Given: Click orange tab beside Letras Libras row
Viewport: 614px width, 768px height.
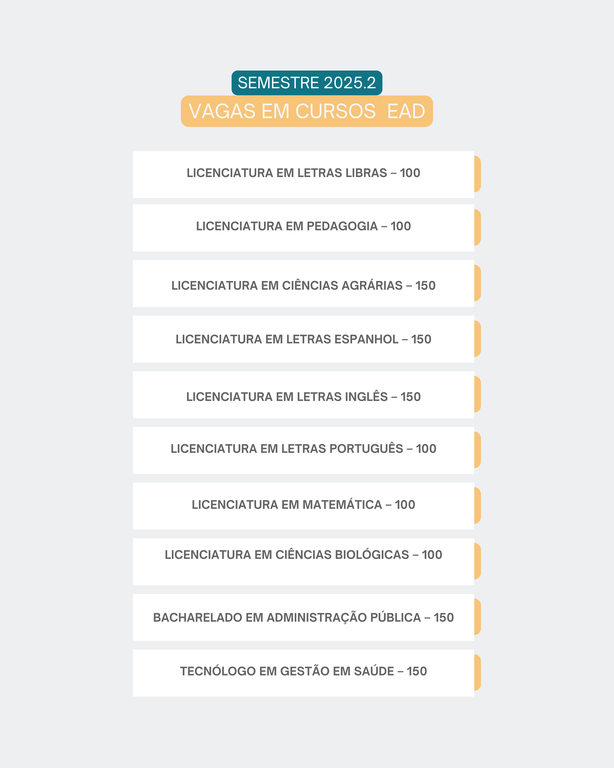Looking at the screenshot, I should point(477,174).
